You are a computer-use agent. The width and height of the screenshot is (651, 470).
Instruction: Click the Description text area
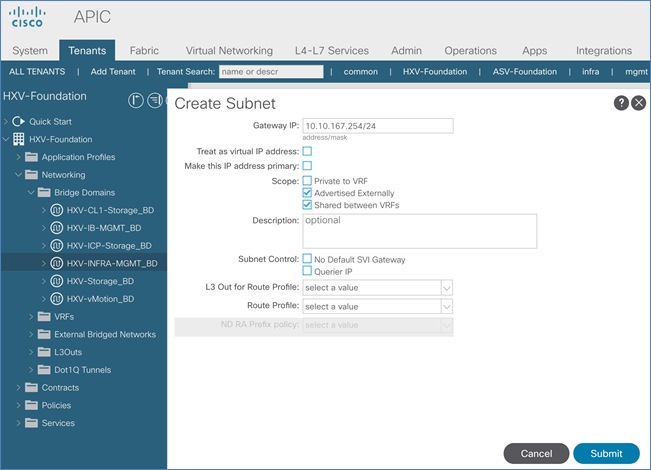(420, 231)
